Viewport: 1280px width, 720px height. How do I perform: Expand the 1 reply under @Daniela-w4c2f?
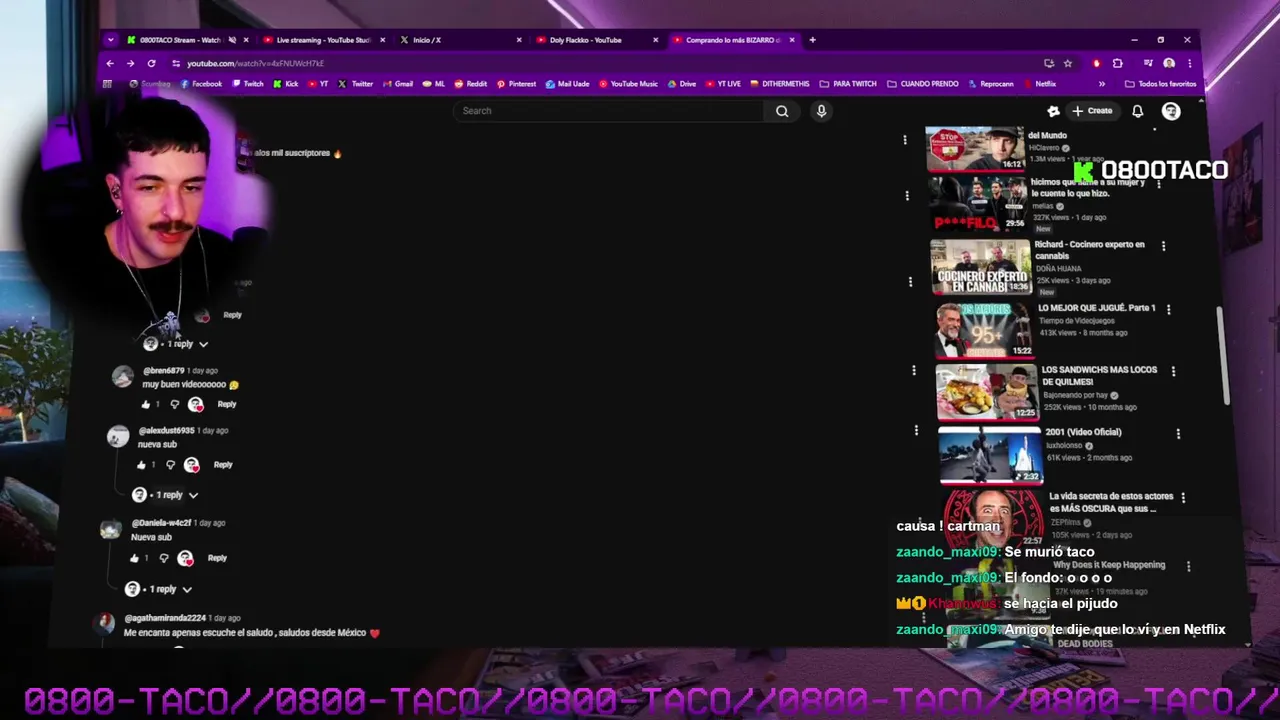coord(159,589)
